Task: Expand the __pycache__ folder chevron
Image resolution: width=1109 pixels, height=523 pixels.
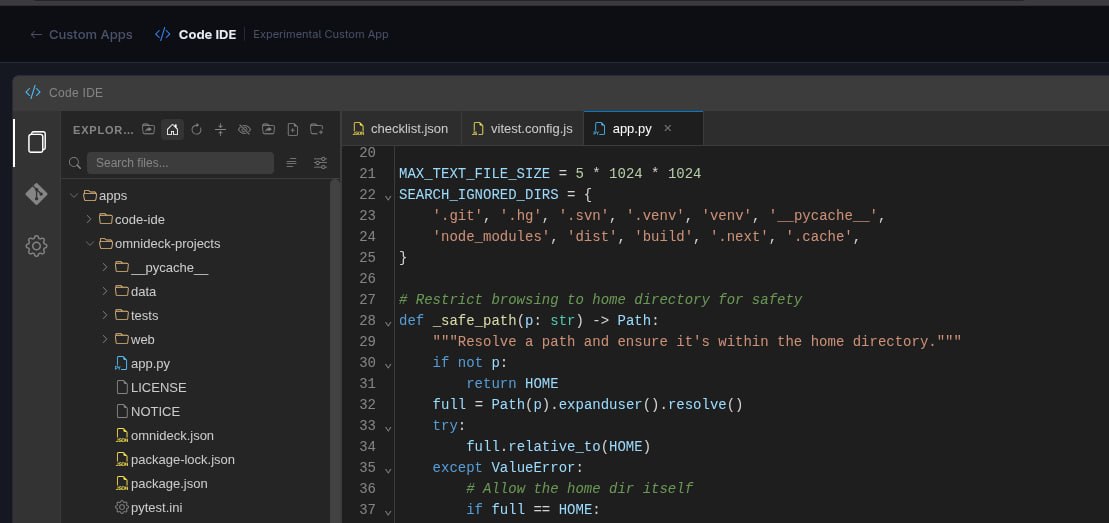Action: point(105,268)
